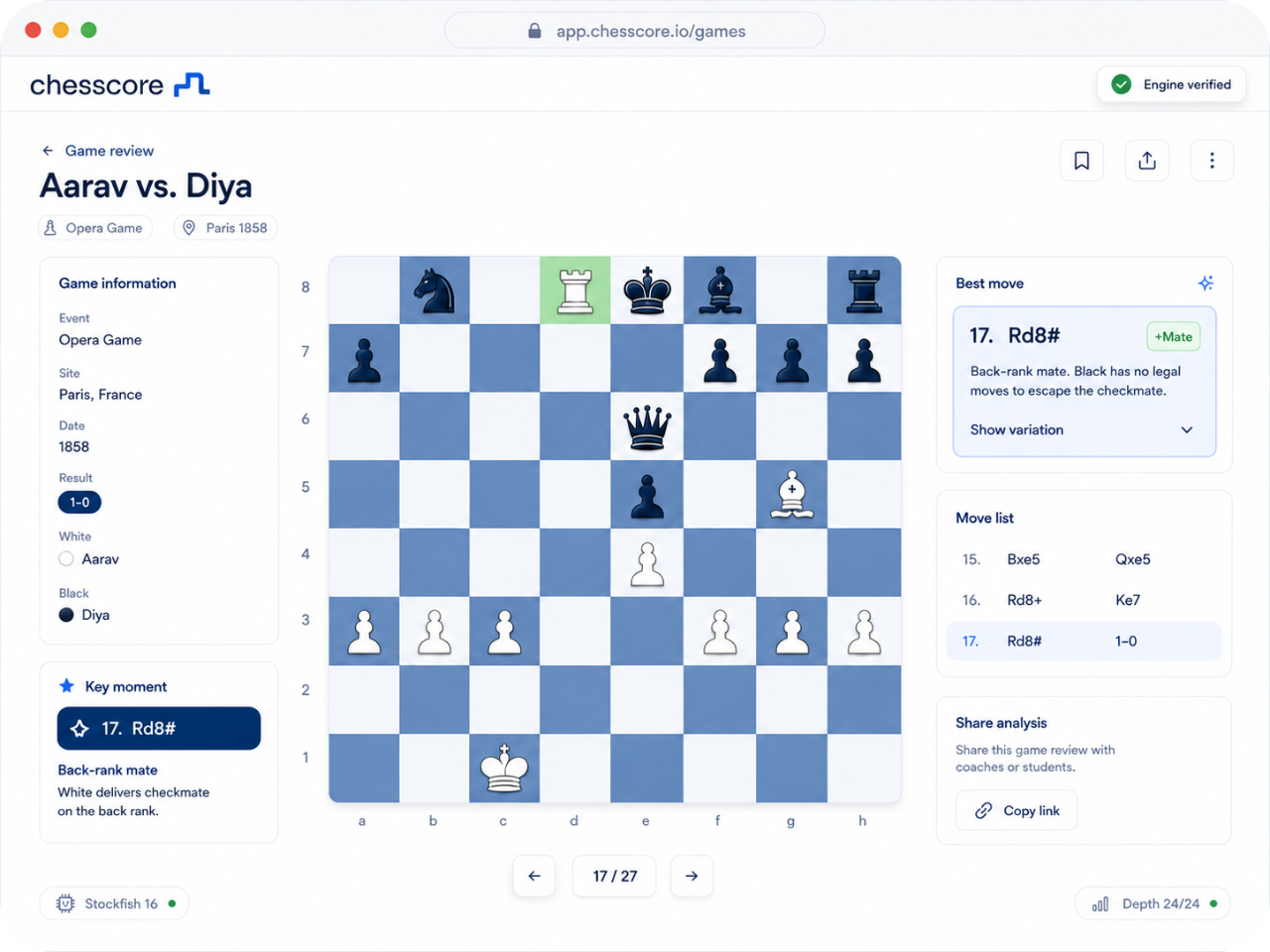Screen dimensions: 1270x952
Task: Select the white king on c1
Action: (504, 768)
